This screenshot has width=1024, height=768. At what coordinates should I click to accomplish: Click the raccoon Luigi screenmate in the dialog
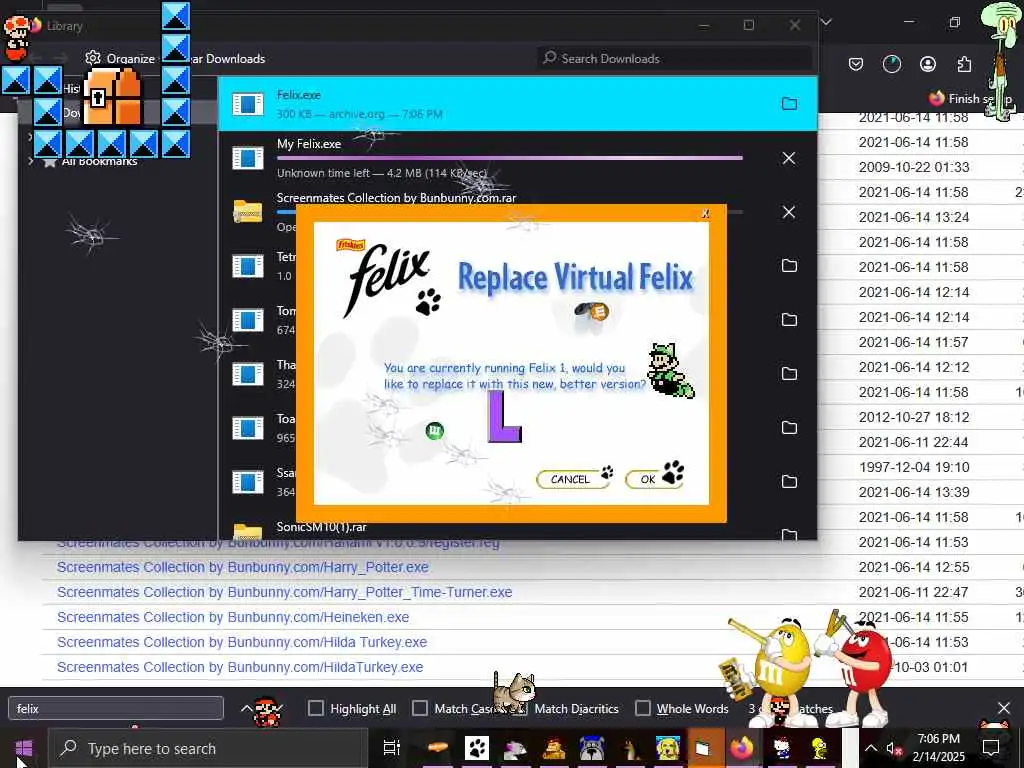point(670,370)
